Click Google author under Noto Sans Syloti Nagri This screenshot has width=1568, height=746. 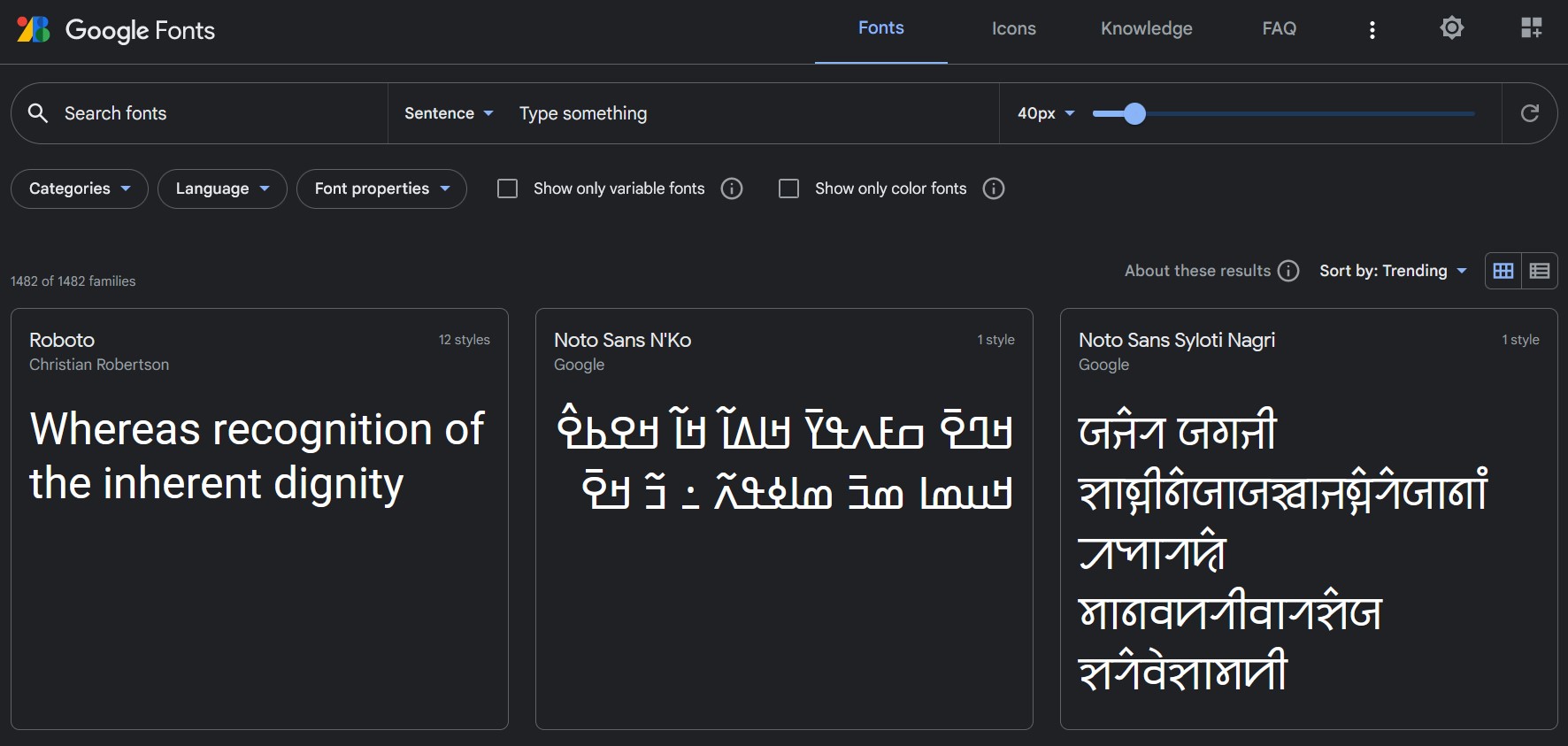[x=1104, y=365]
